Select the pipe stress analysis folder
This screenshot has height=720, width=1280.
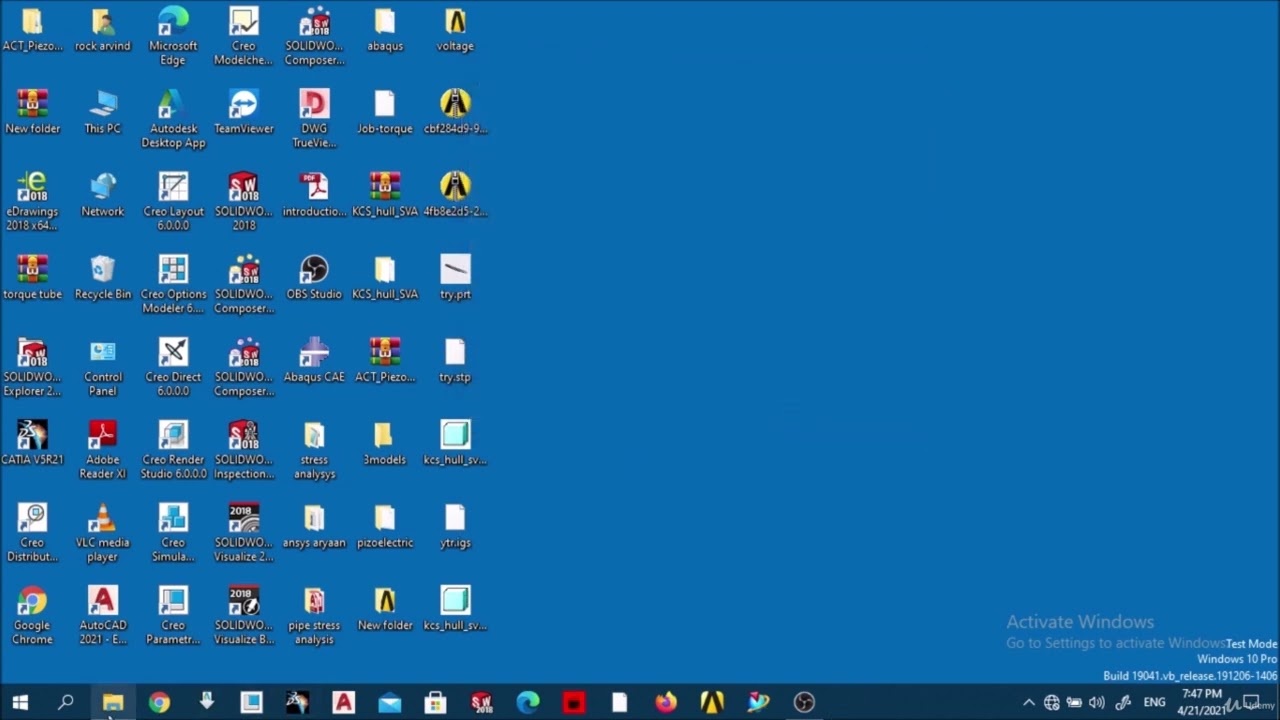pyautogui.click(x=314, y=615)
